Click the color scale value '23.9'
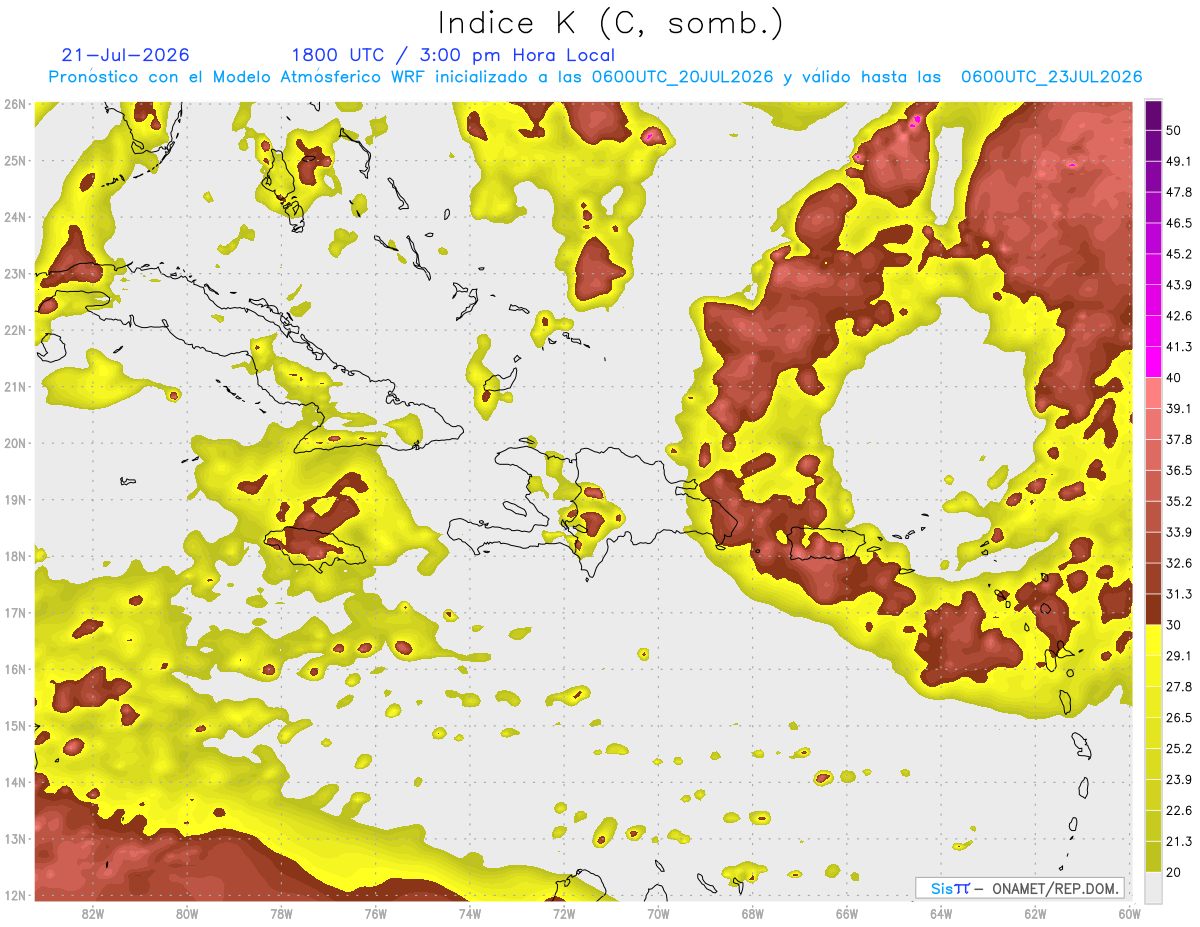The width and height of the screenshot is (1200, 927). (x=1179, y=779)
